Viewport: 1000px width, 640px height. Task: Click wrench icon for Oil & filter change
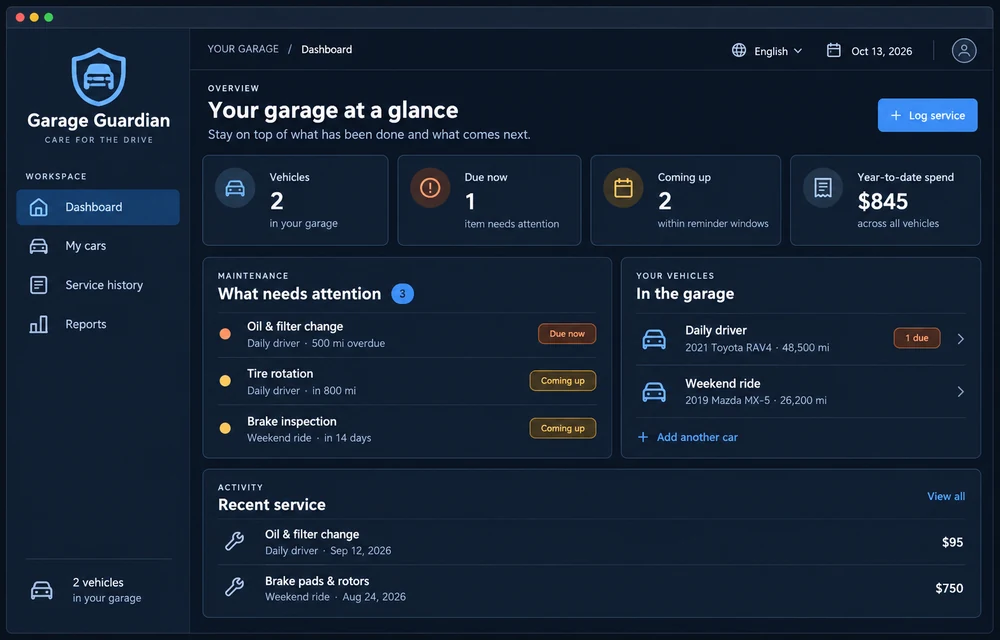[235, 542]
